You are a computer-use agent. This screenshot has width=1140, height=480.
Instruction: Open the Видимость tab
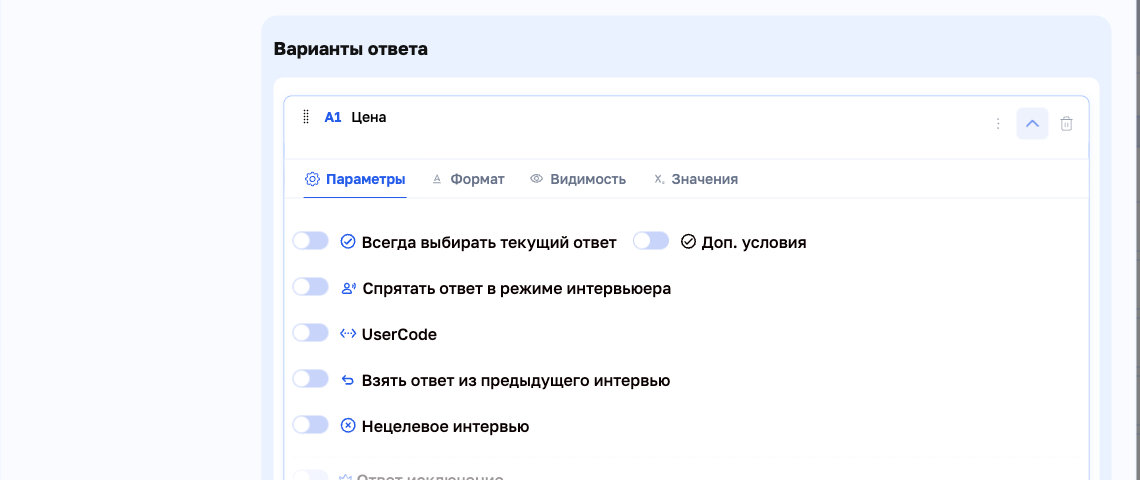pyautogui.click(x=578, y=179)
